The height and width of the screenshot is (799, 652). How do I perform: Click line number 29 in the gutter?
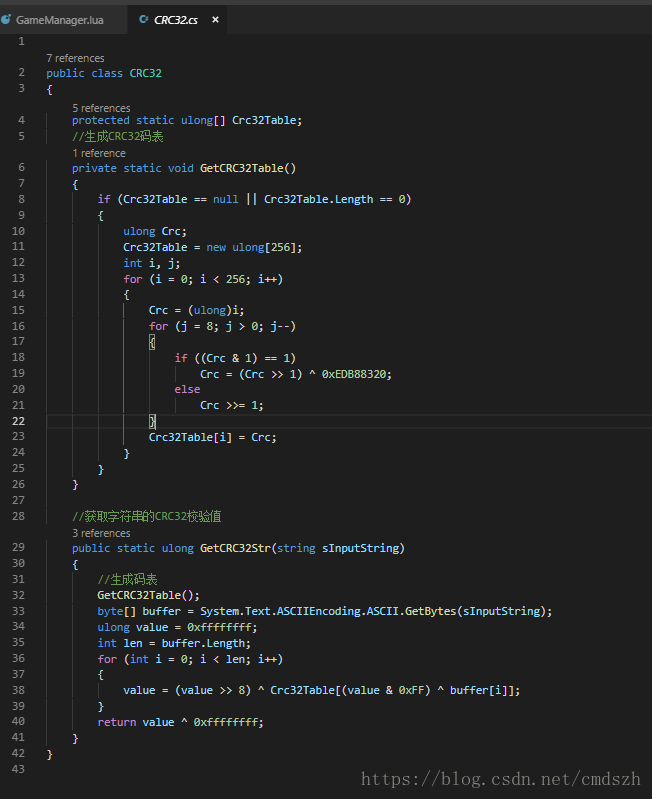pos(18,547)
